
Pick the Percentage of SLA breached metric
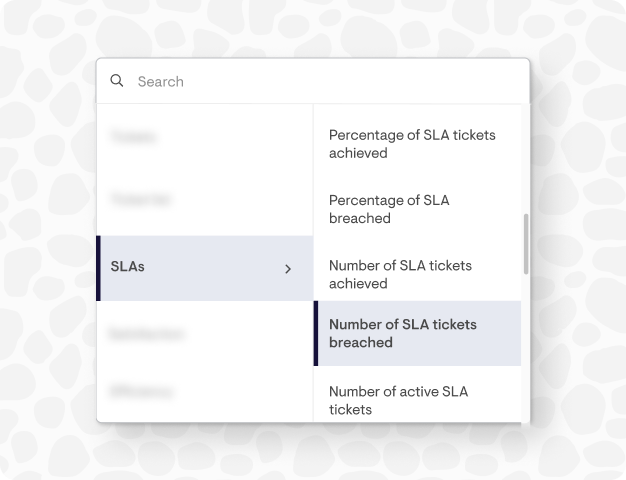pos(417,209)
